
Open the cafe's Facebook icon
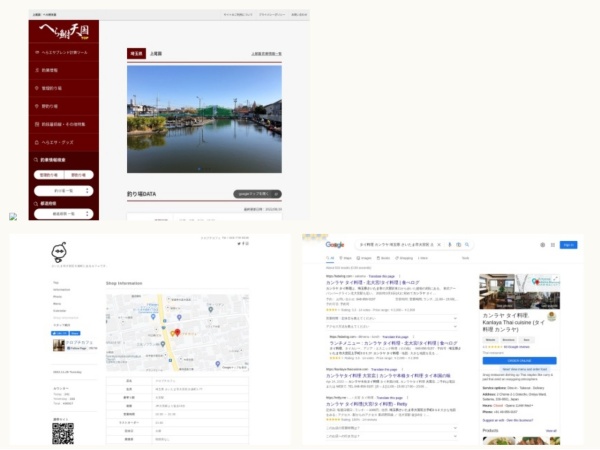click(x=243, y=243)
